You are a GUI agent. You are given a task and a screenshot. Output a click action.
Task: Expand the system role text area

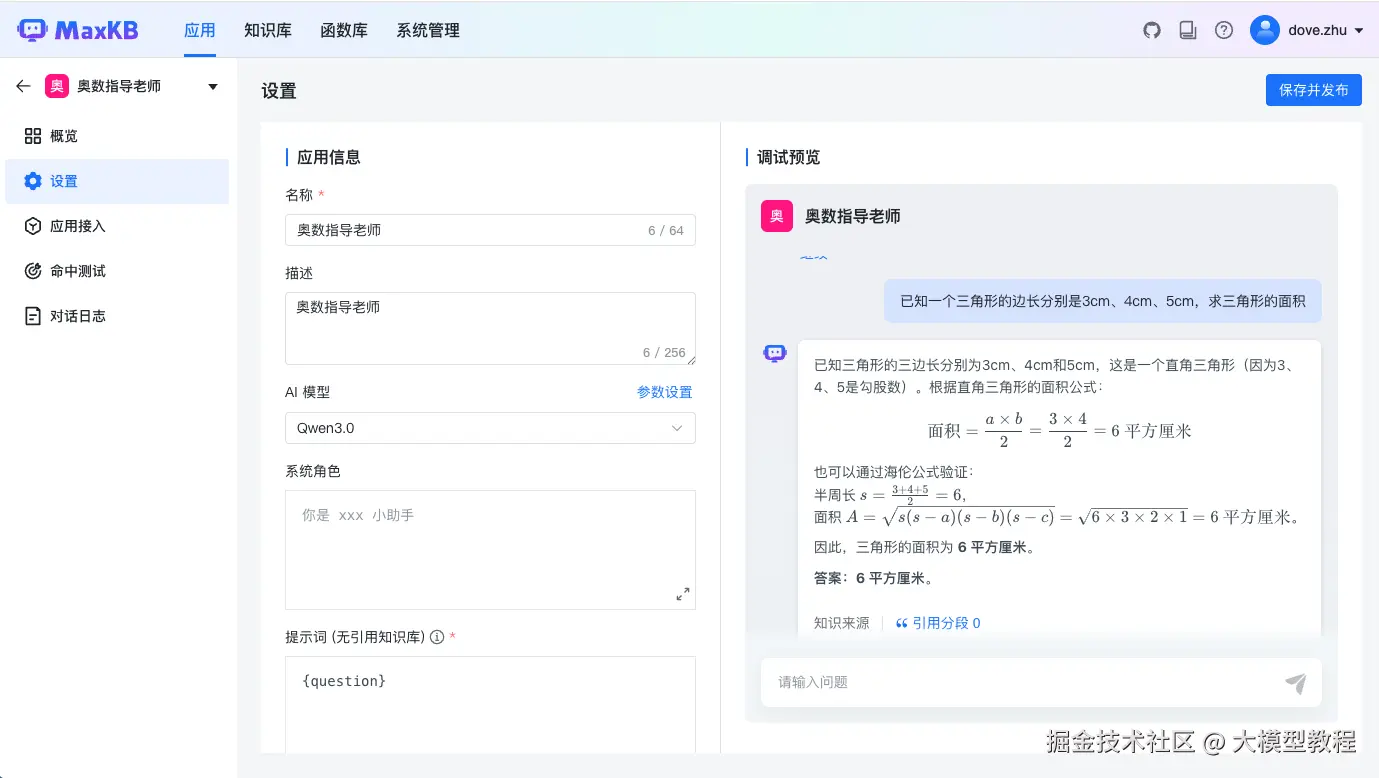(683, 594)
